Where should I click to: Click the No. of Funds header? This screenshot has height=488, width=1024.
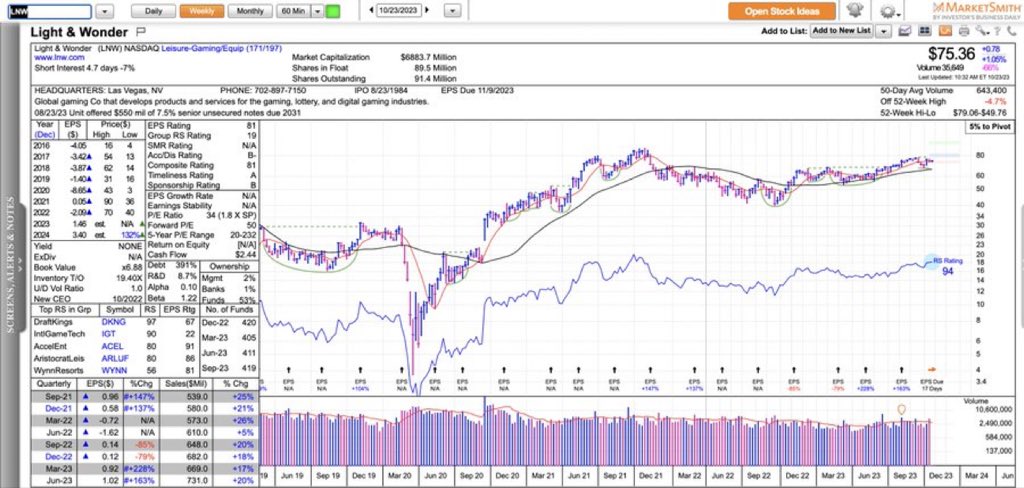click(229, 310)
